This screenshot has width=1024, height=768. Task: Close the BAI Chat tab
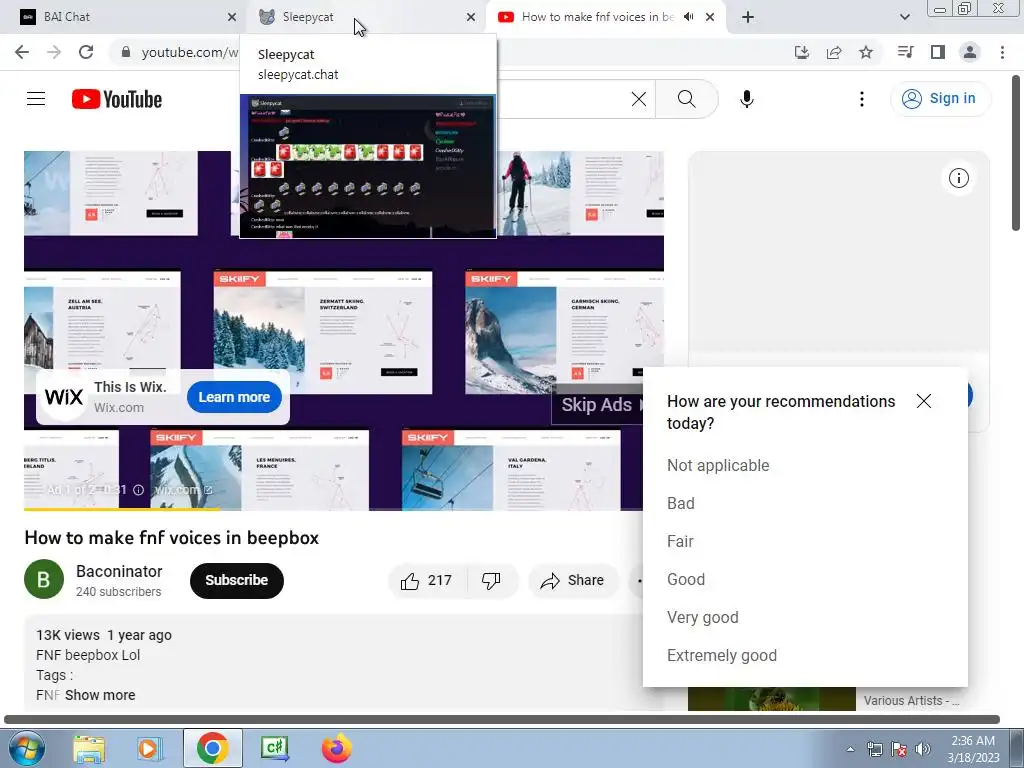(232, 17)
